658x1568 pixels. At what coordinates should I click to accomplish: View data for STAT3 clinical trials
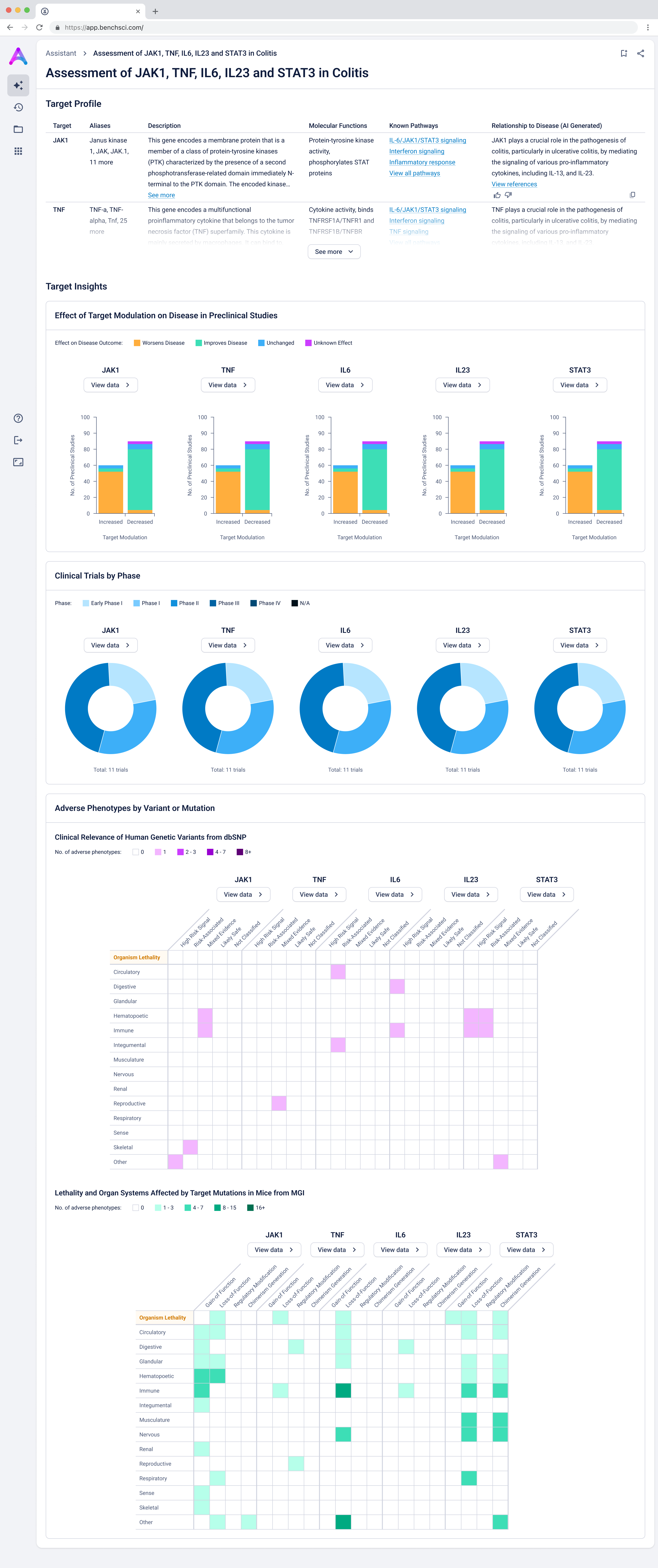580,645
